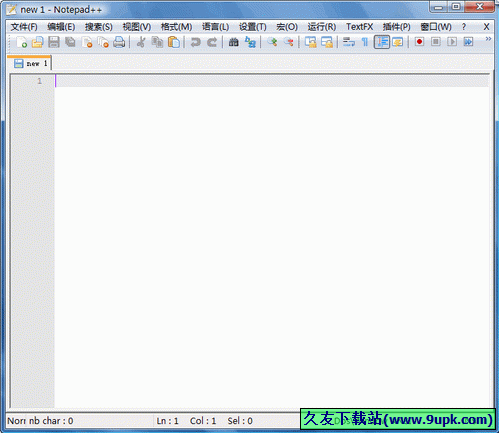The height and width of the screenshot is (433, 499).
Task: Click the Ln : 1 status entry
Action: pos(168,421)
